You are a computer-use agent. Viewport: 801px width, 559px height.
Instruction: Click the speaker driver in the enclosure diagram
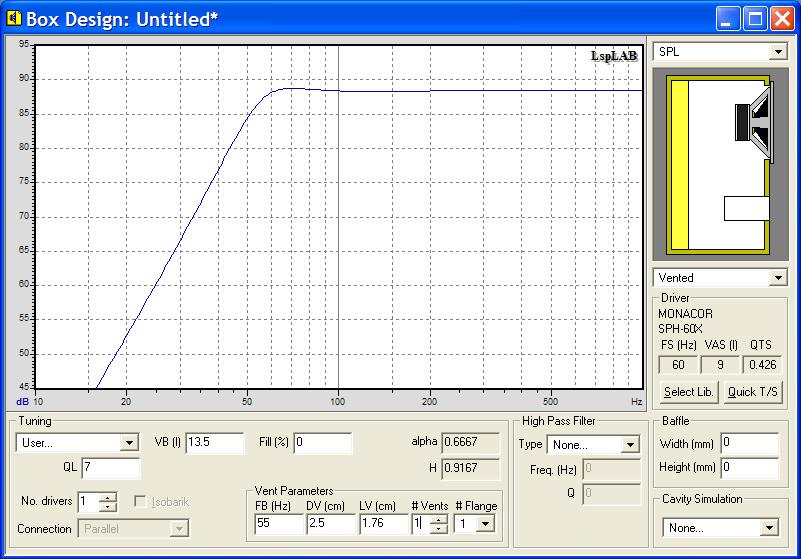point(753,123)
